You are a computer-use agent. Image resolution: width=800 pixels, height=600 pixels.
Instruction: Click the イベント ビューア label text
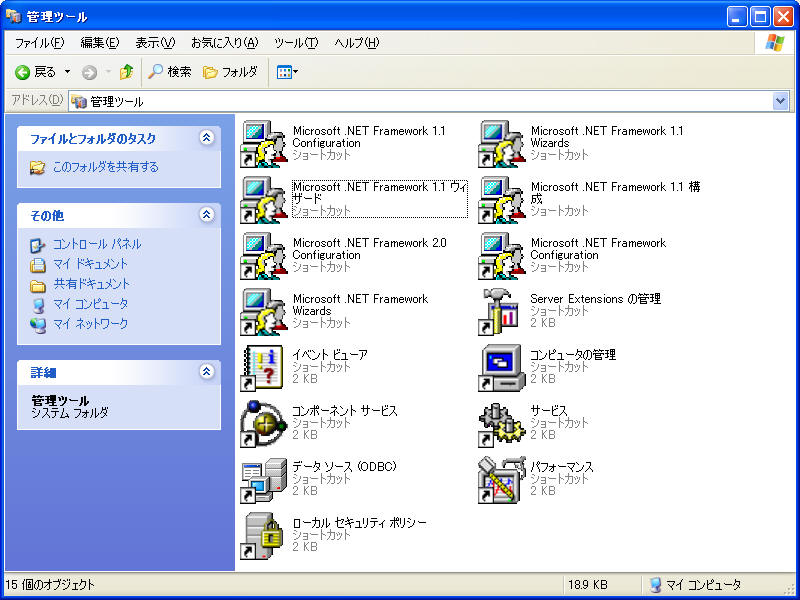(330, 355)
